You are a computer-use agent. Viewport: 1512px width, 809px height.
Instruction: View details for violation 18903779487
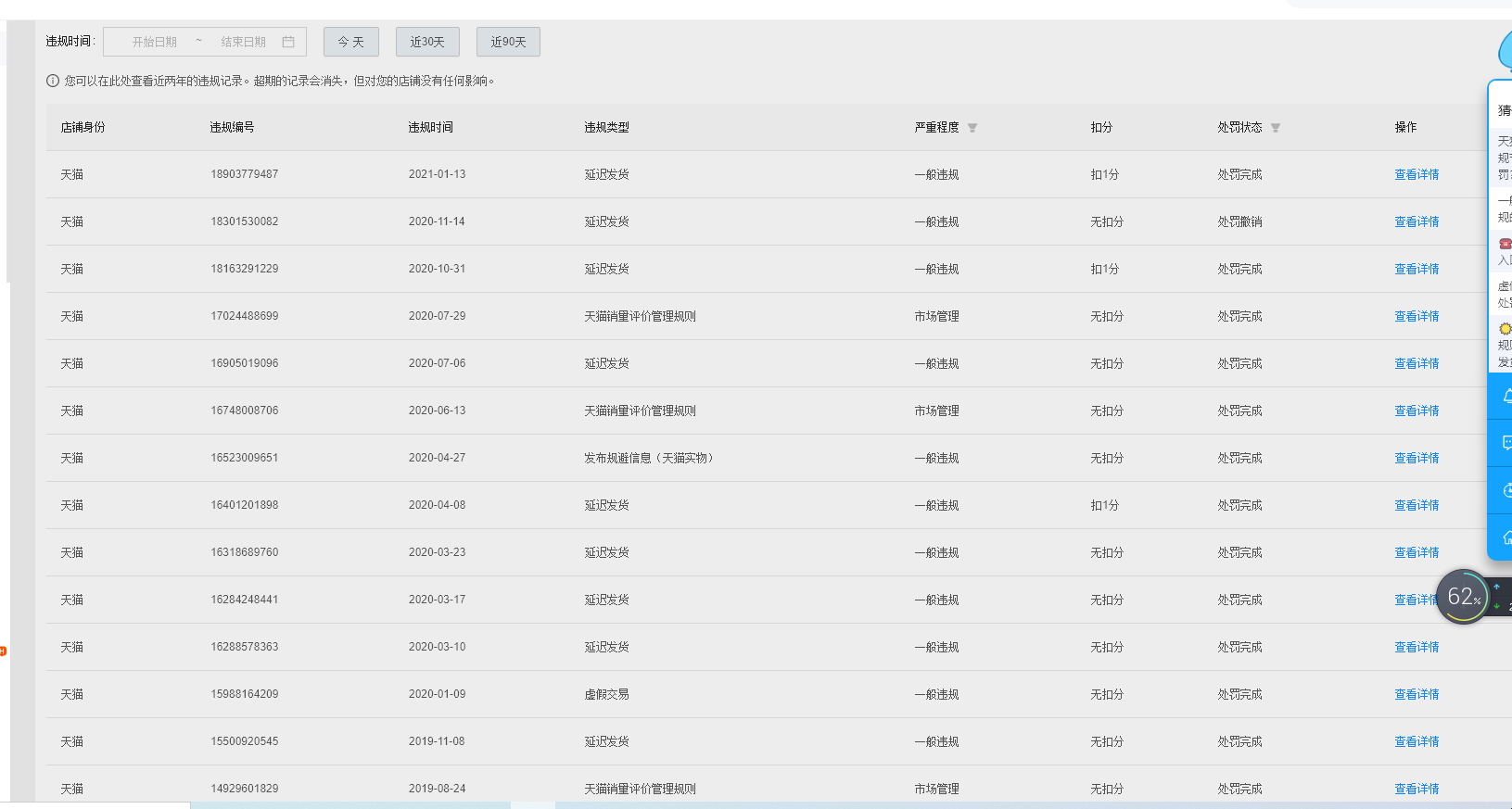pos(1417,174)
